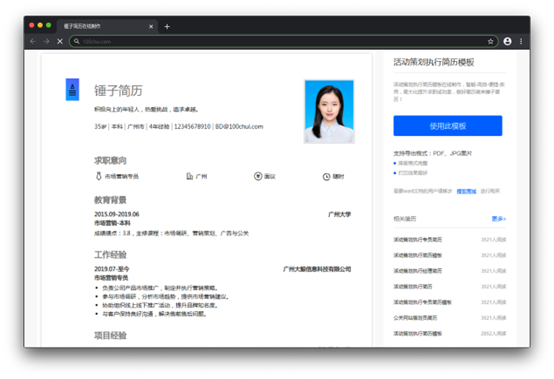Open a new tab with plus icon
This screenshot has height=379, width=554.
[x=167, y=26]
